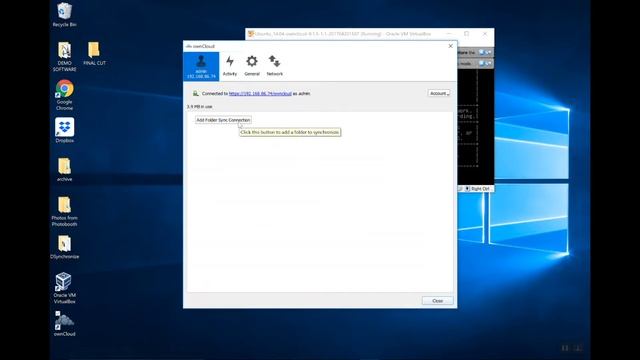Click the green connected status icon
Viewport: 640px width, 360px height.
(196, 93)
